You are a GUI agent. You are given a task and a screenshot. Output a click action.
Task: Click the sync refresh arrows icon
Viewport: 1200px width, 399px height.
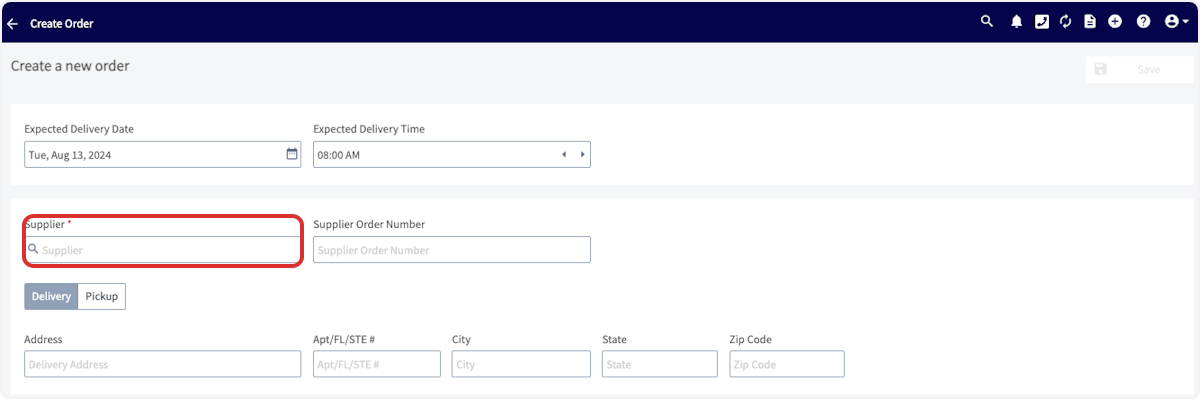click(x=1066, y=21)
